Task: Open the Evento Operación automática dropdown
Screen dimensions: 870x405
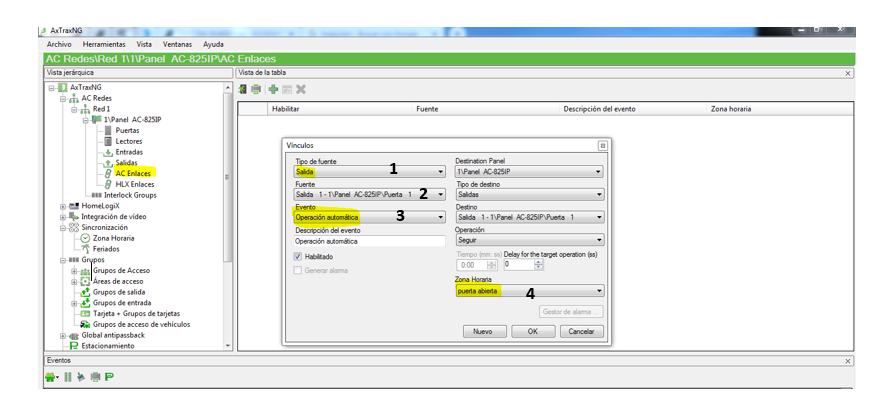Action: click(370, 217)
